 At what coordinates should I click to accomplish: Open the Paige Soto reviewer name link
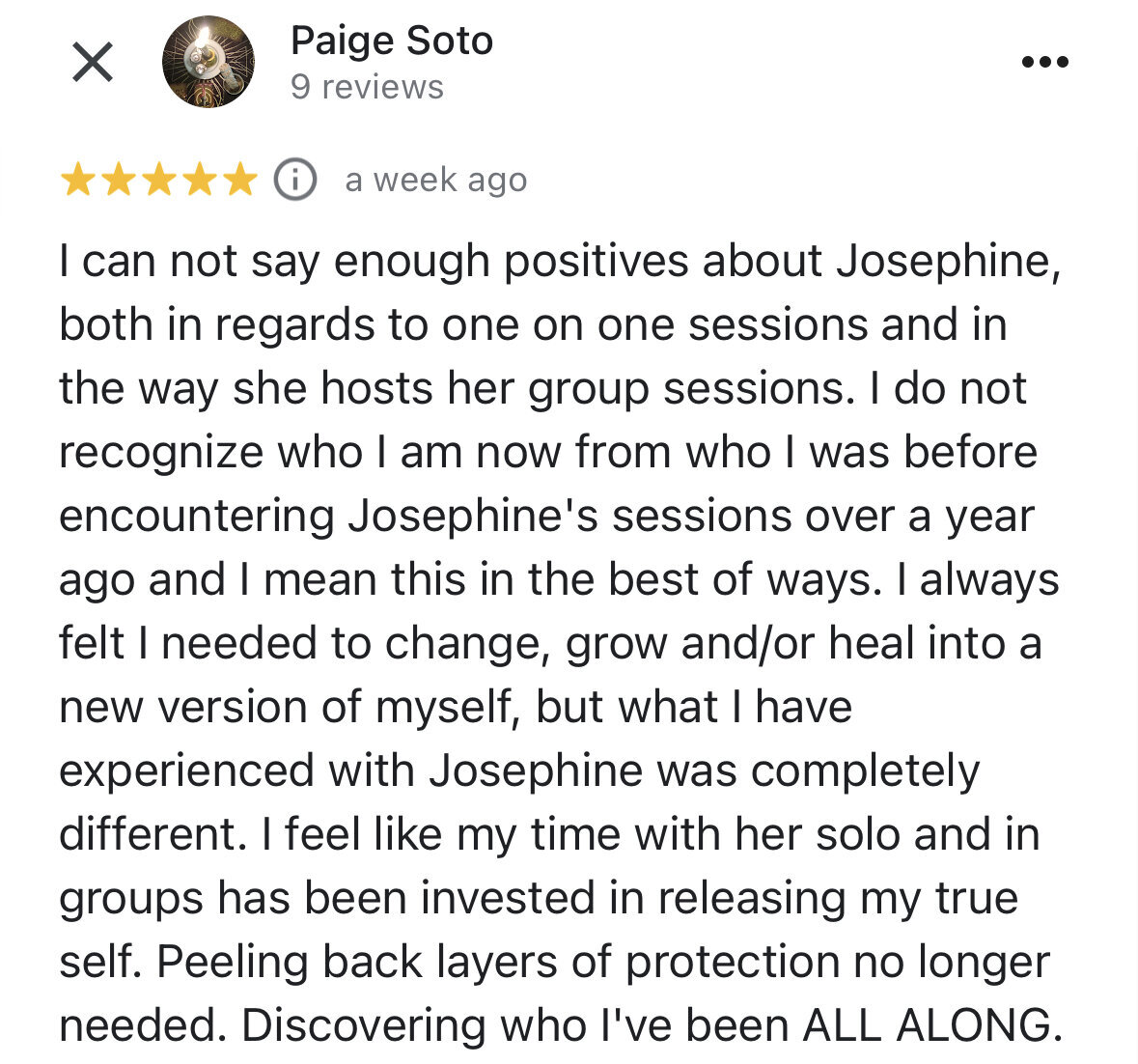coord(392,41)
